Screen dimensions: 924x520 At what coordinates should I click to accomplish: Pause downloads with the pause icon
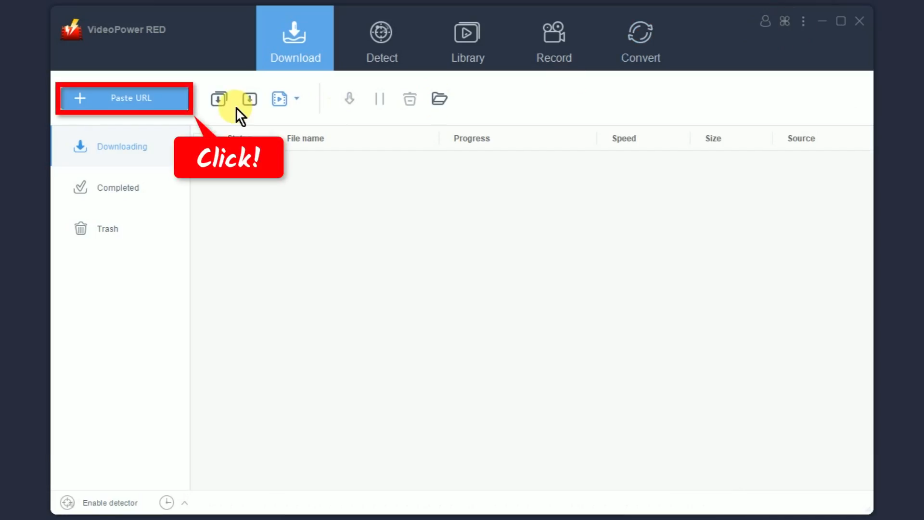coord(380,99)
